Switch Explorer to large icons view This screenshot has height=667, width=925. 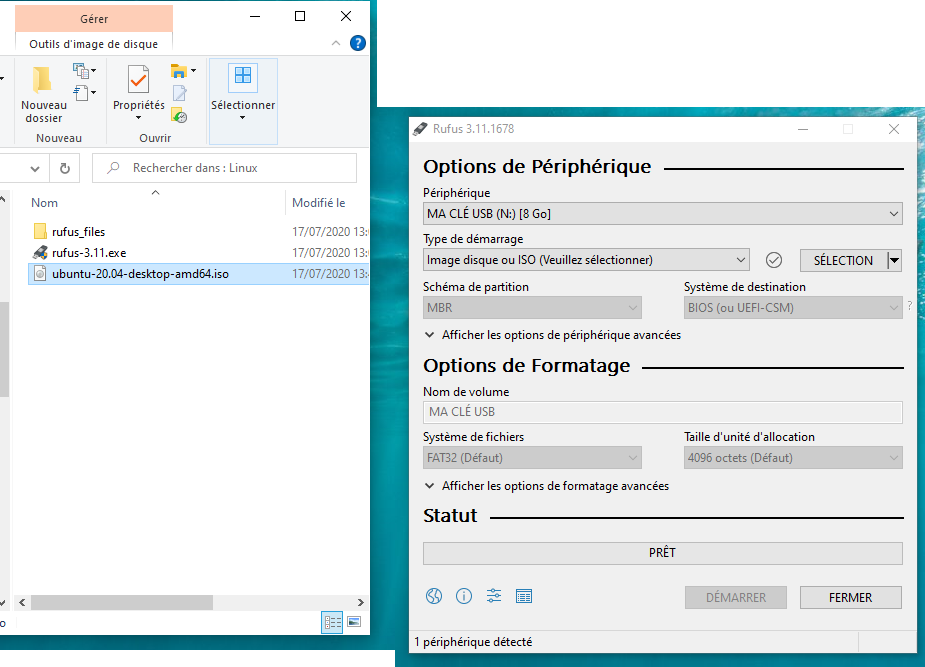point(354,622)
